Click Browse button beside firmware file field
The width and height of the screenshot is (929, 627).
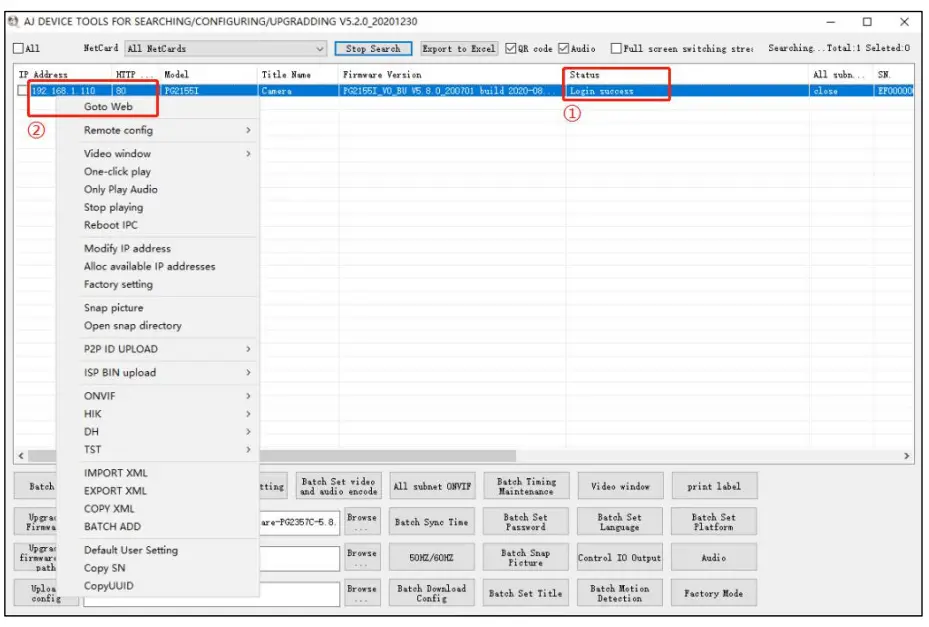coord(362,522)
